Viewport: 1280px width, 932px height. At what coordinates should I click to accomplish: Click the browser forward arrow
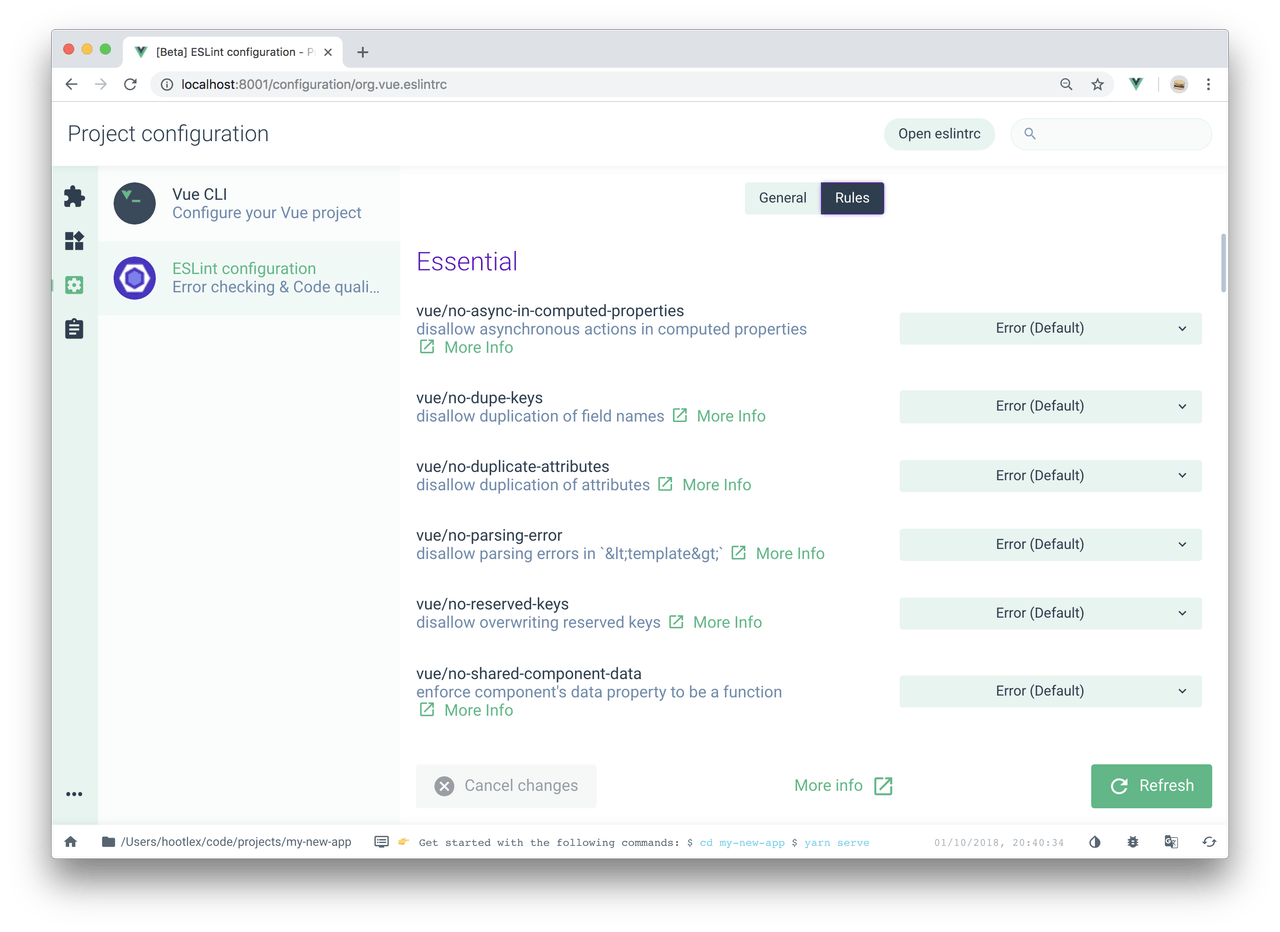click(x=100, y=84)
